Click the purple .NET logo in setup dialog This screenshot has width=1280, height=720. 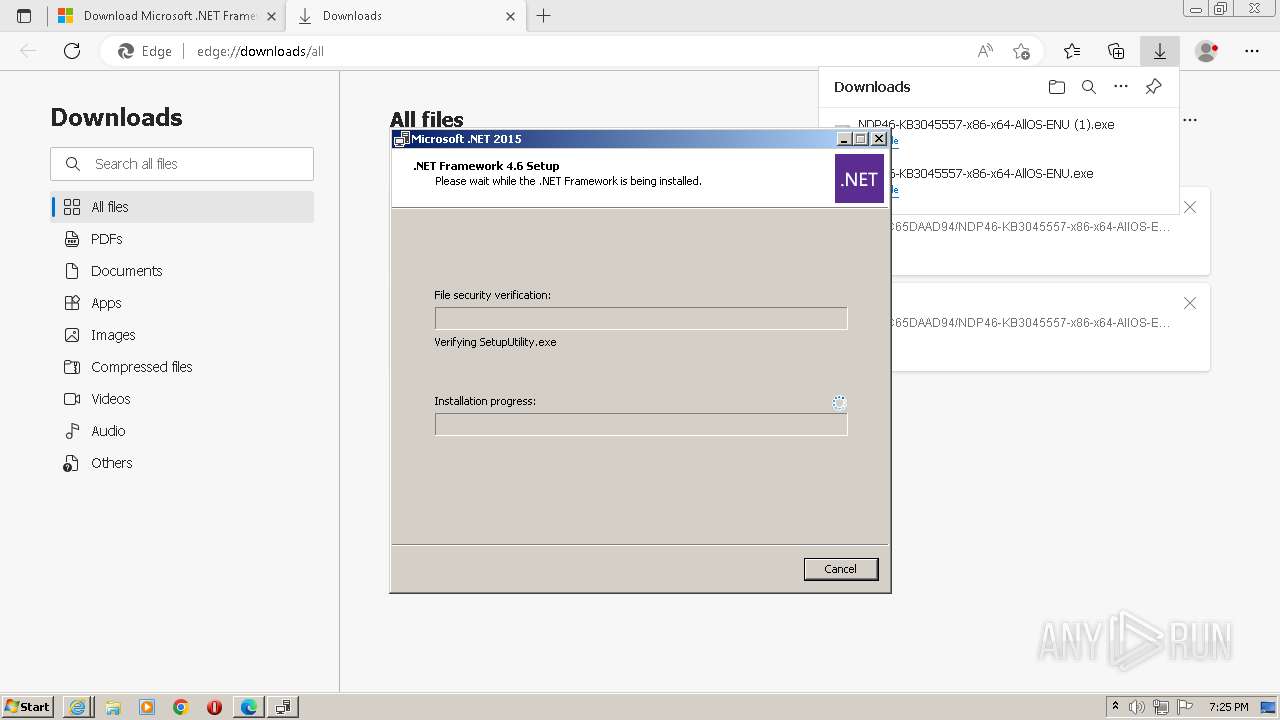859,179
